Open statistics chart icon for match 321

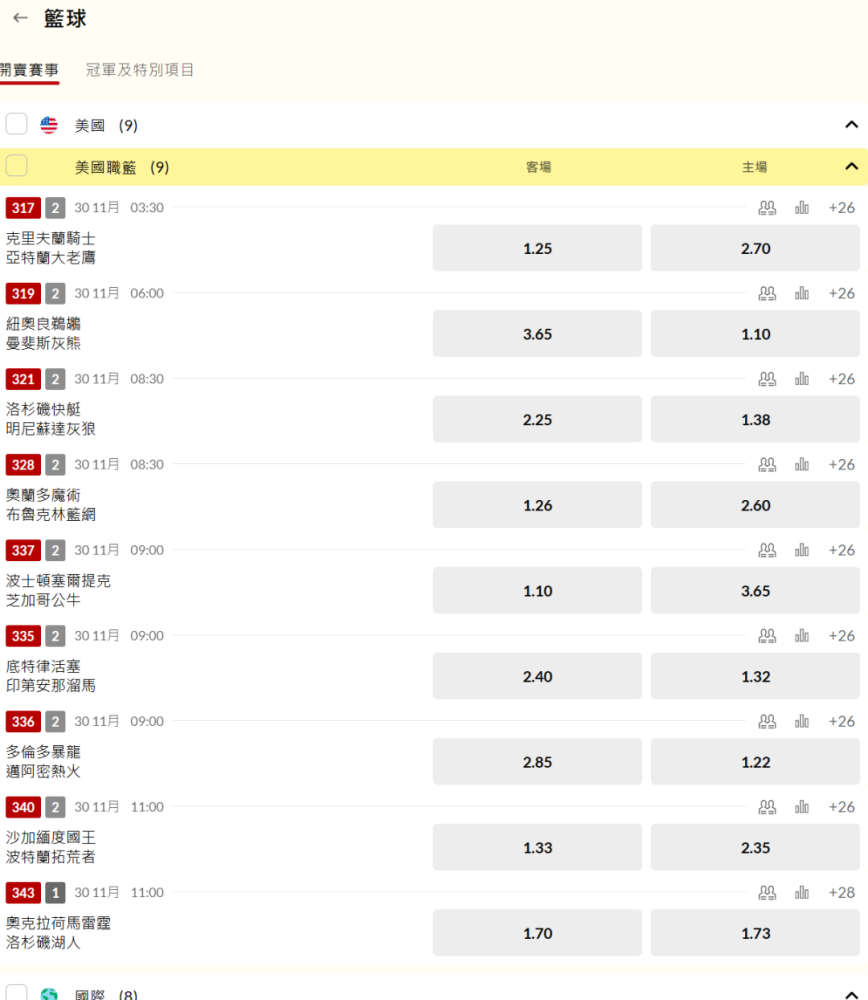802,379
